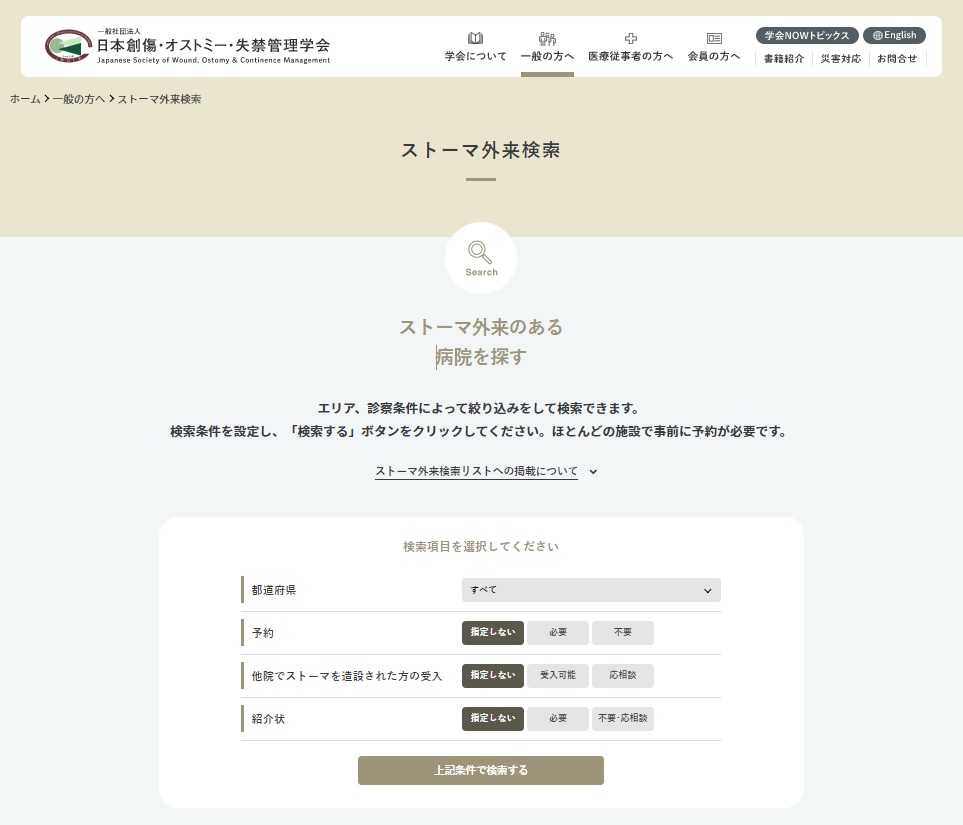Click the member card icon above 会員の方へ
This screenshot has width=963, height=825.
(714, 38)
